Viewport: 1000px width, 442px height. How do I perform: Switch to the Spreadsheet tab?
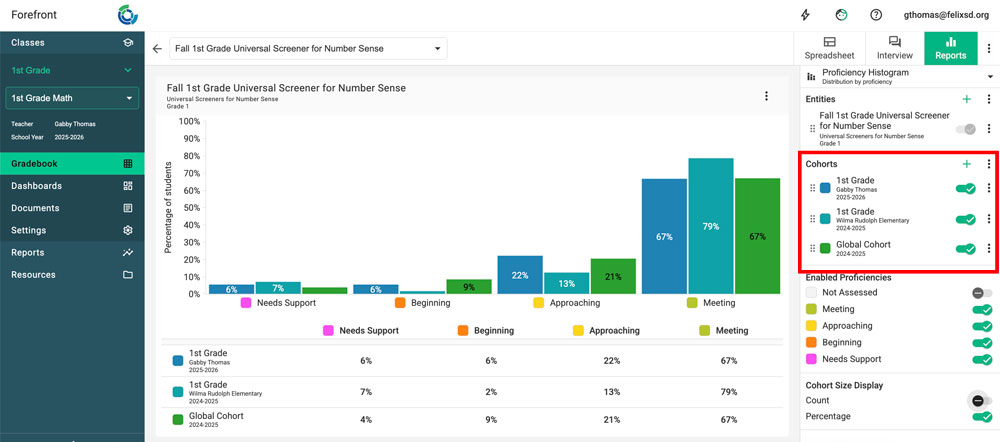tap(829, 48)
